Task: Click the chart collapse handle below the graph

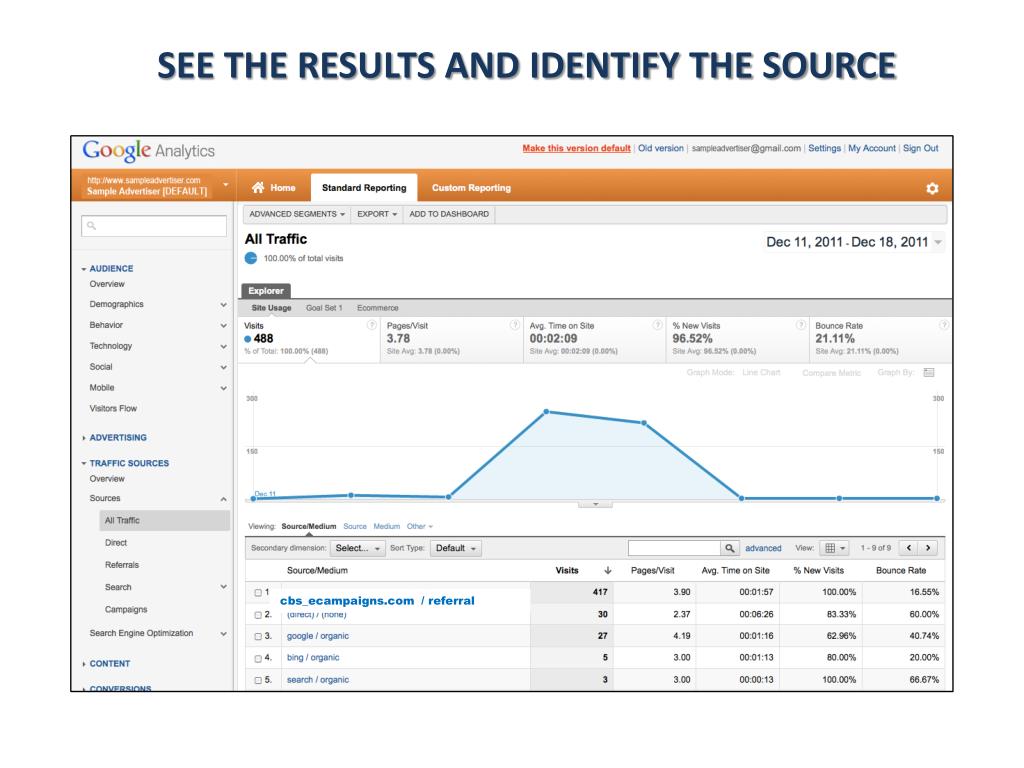Action: point(595,504)
